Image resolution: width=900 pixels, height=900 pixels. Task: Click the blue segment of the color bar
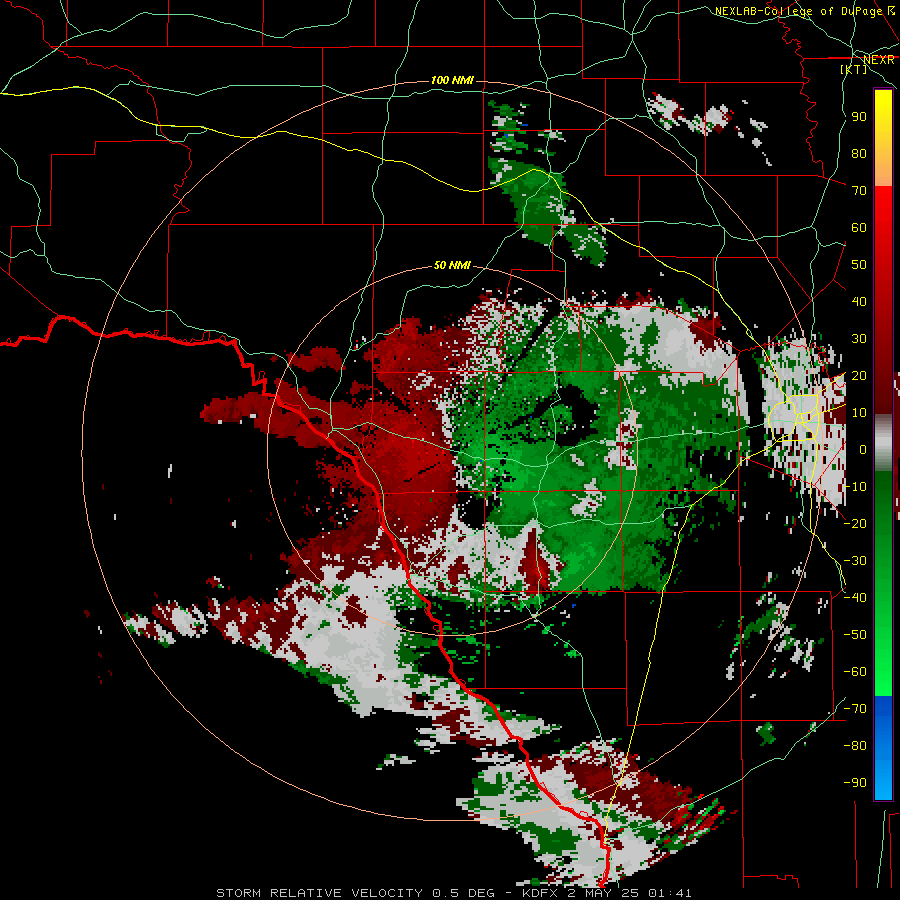pyautogui.click(x=883, y=747)
